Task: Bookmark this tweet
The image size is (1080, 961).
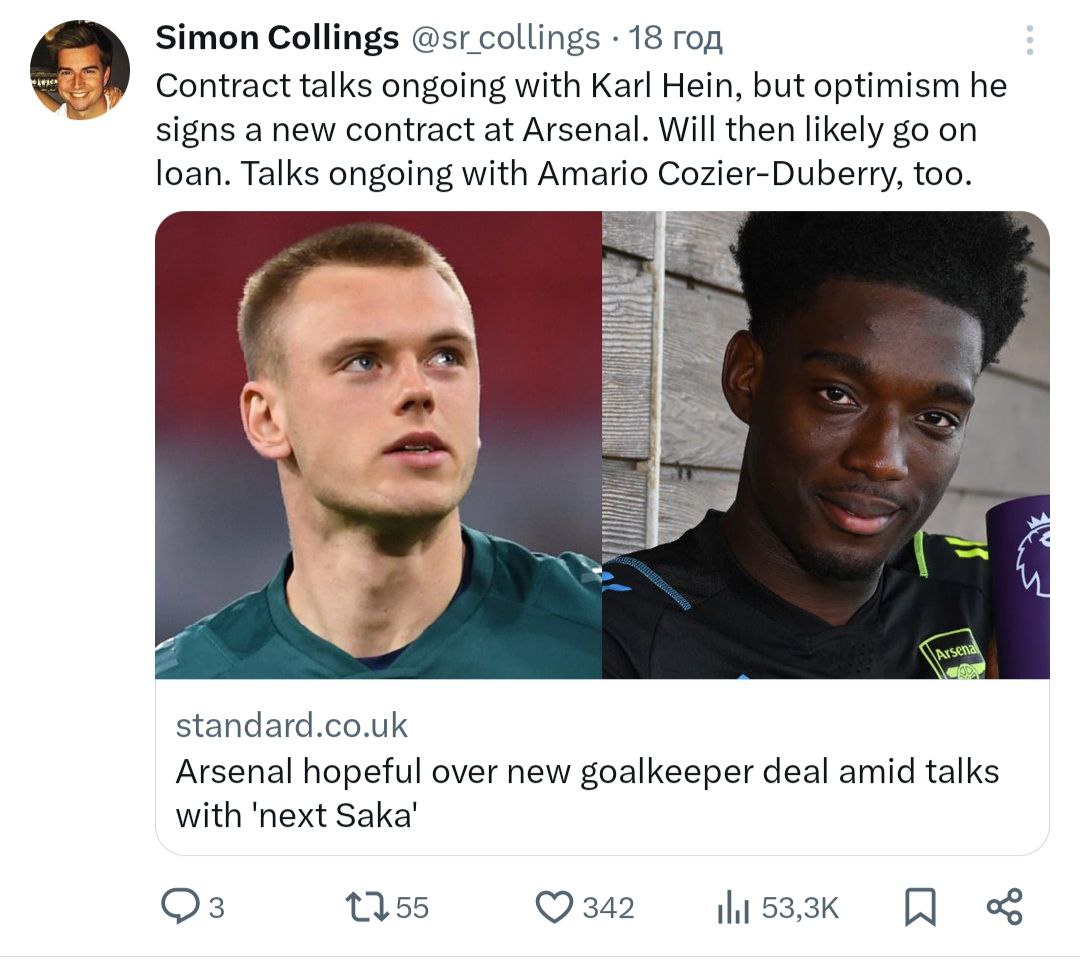Action: click(x=920, y=908)
